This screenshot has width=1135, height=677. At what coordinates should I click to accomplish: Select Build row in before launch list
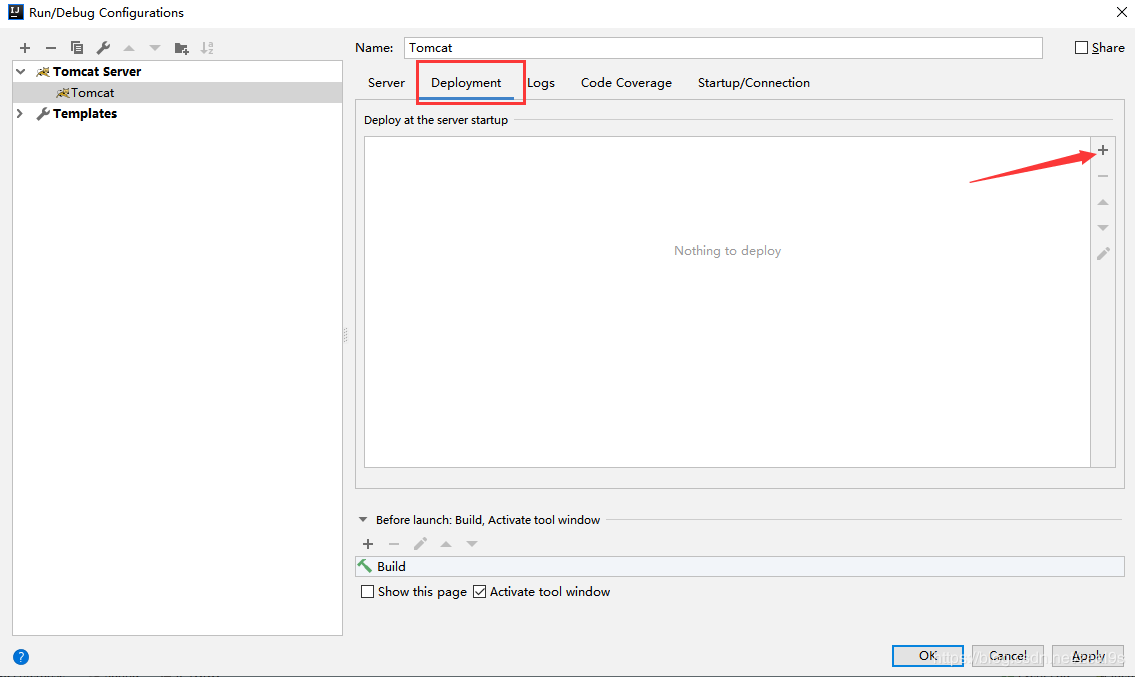740,566
